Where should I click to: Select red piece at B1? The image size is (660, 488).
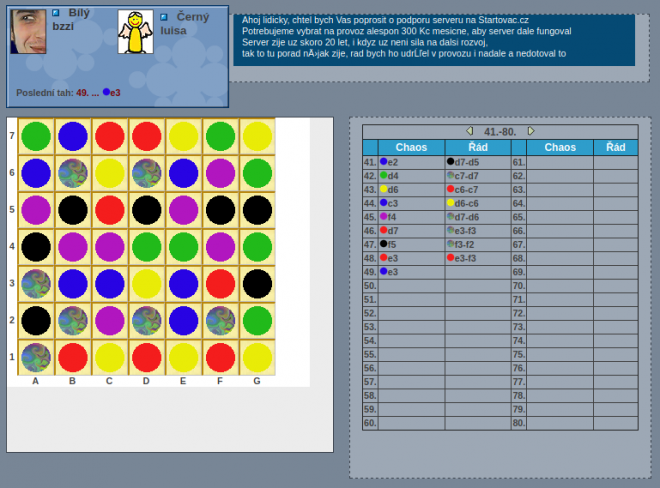(73, 357)
